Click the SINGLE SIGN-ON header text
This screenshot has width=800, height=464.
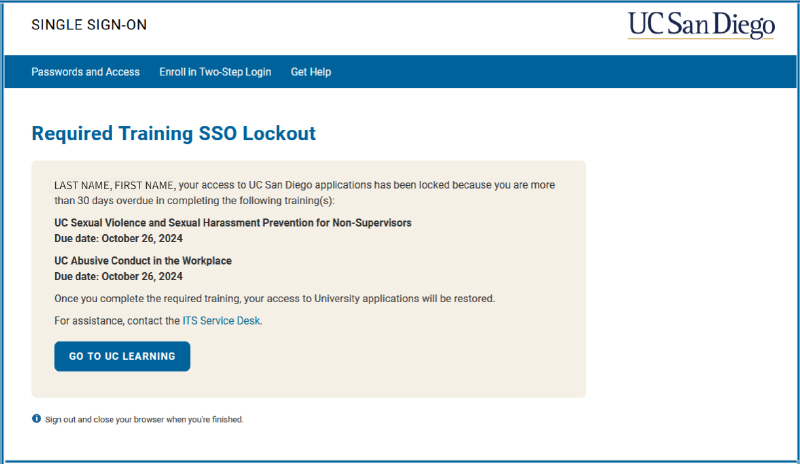click(89, 25)
